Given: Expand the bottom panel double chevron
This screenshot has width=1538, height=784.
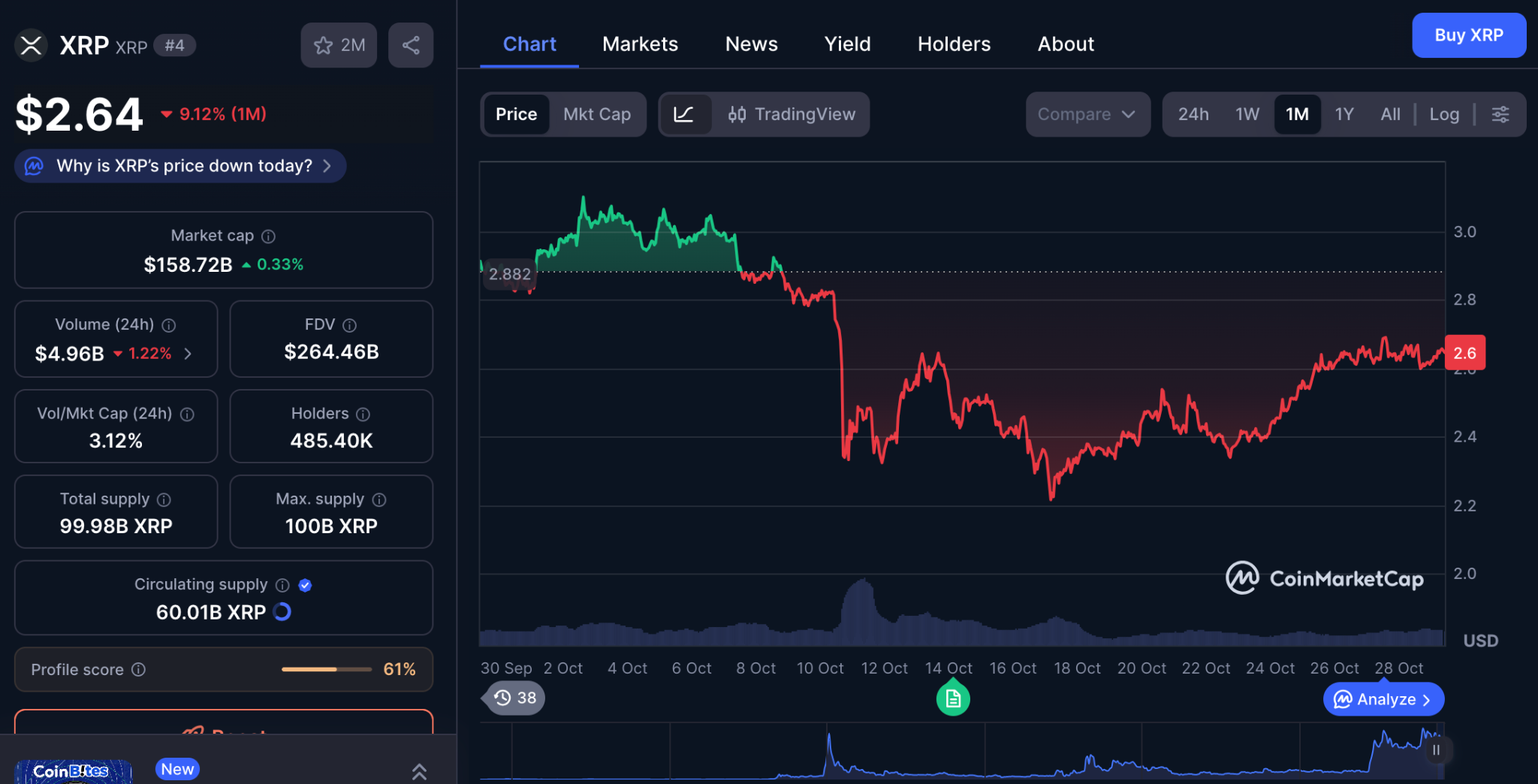Looking at the screenshot, I should pos(419,770).
